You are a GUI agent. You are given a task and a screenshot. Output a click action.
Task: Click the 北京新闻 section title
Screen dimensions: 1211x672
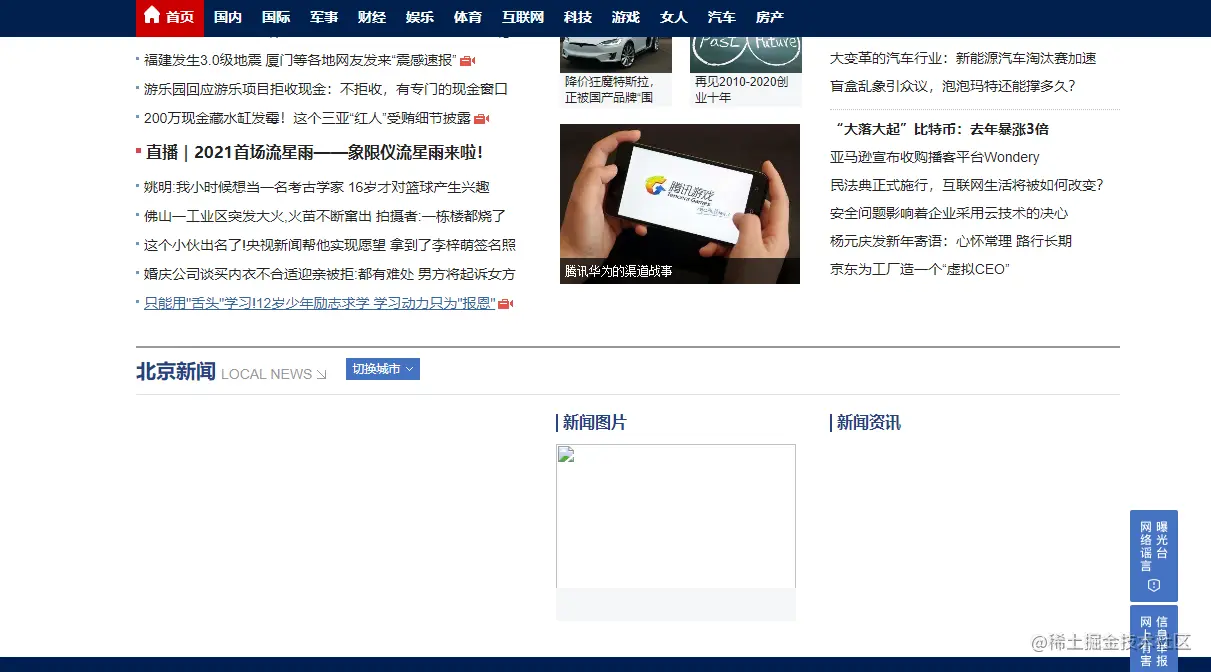[176, 372]
